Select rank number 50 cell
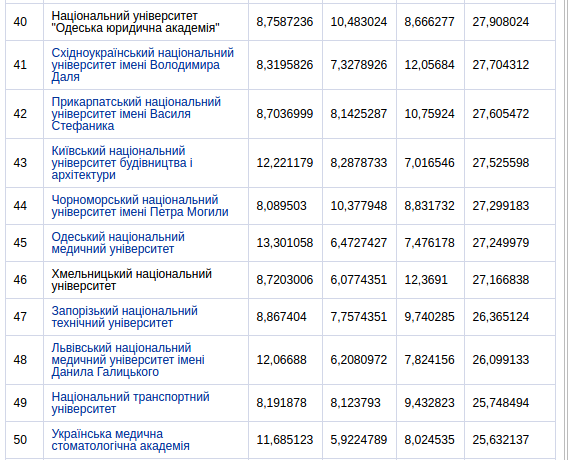568x460 pixels. pyautogui.click(x=24, y=440)
